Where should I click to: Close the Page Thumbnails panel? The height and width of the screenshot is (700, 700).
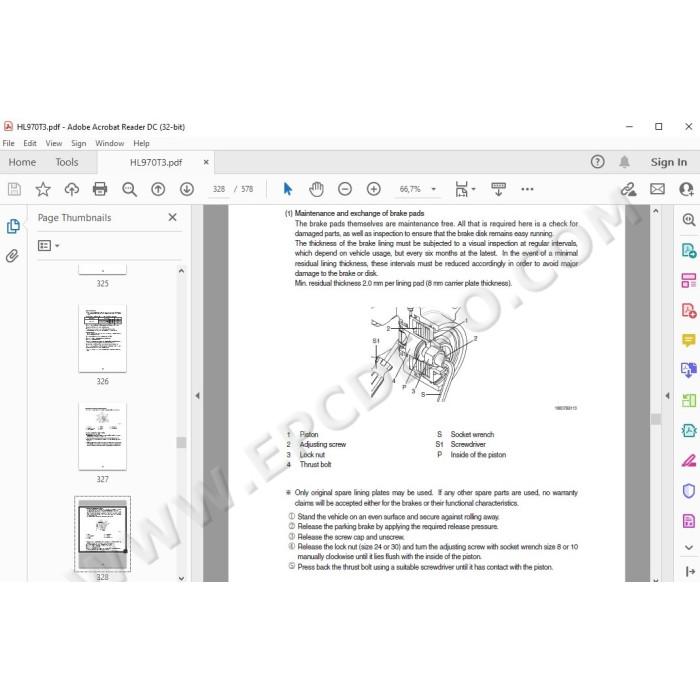(x=172, y=217)
